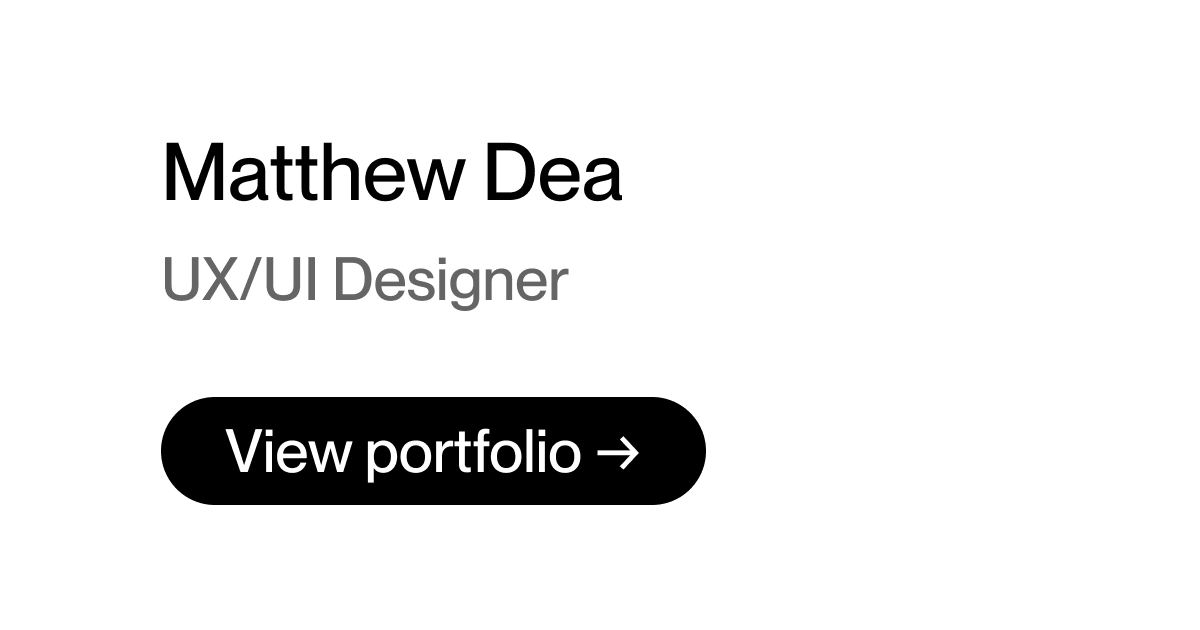Open the portfolio via the black pill button

click(433, 450)
